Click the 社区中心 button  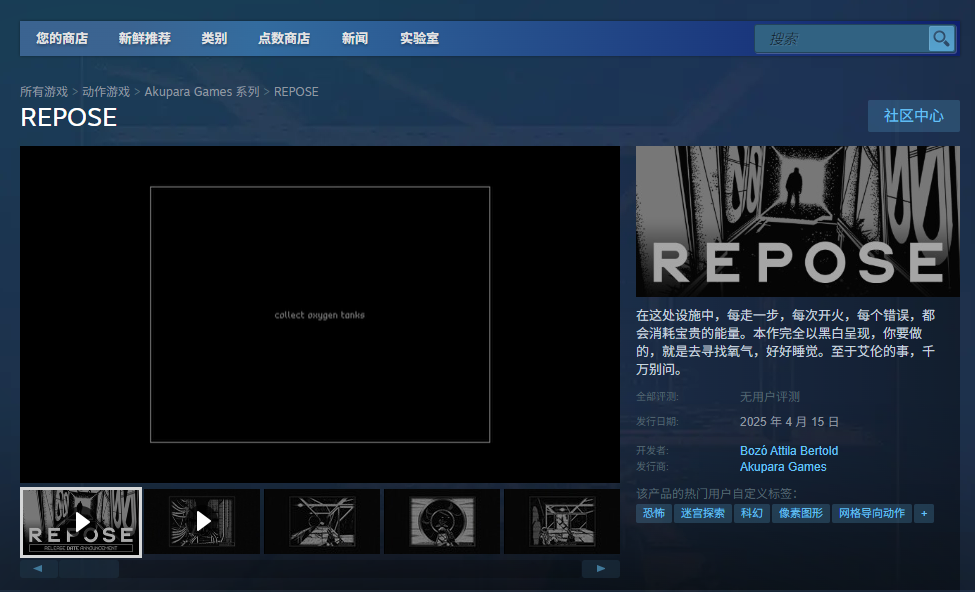[x=912, y=115]
